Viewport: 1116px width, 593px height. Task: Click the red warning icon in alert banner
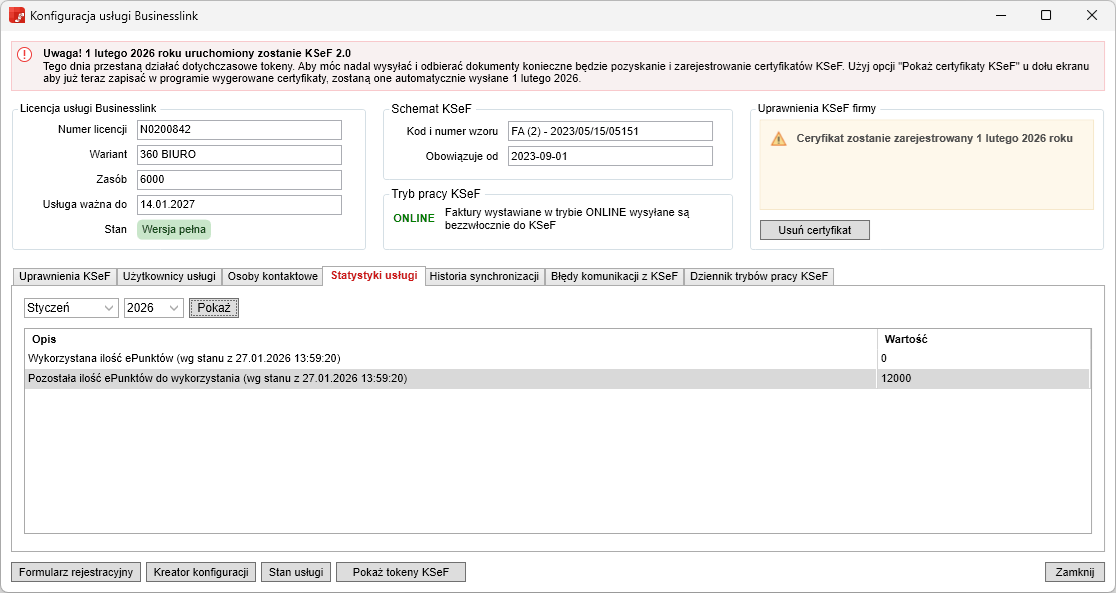click(x=25, y=55)
